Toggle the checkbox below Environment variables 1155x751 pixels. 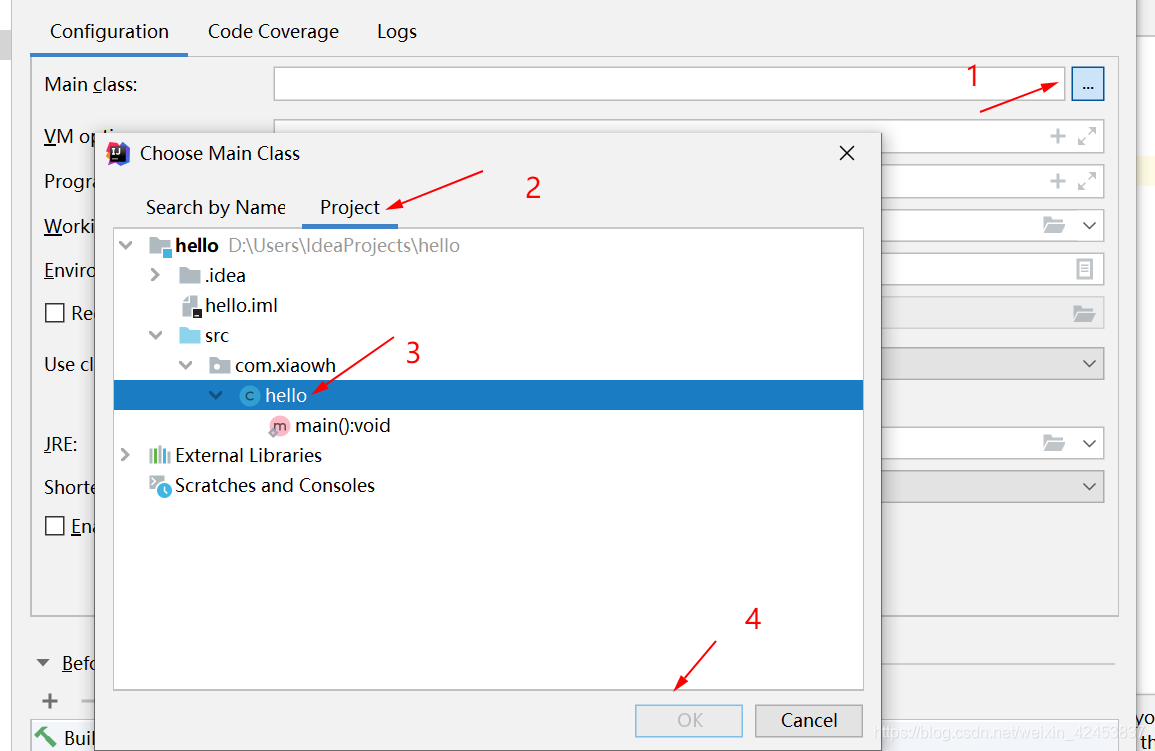tap(55, 313)
